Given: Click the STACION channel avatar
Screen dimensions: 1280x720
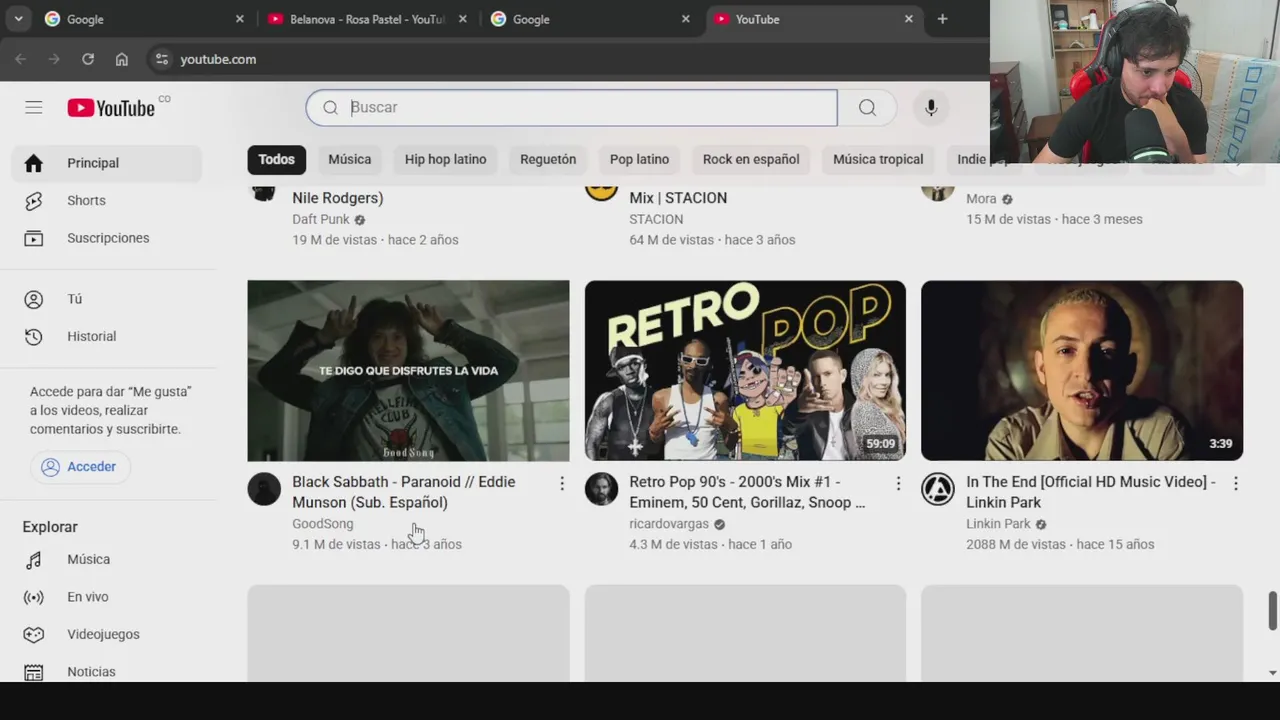Looking at the screenshot, I should [601, 192].
